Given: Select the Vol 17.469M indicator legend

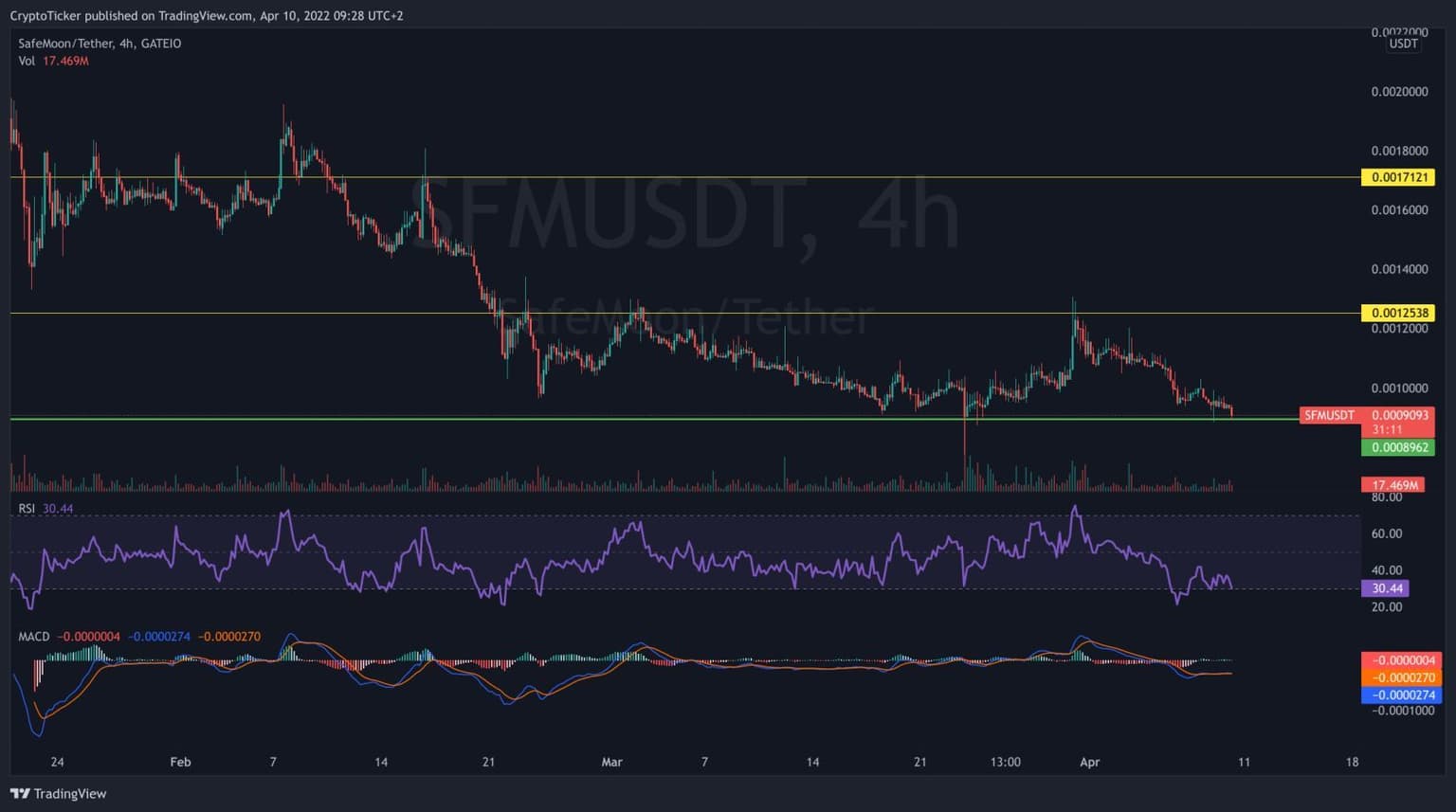Looking at the screenshot, I should (x=53, y=61).
